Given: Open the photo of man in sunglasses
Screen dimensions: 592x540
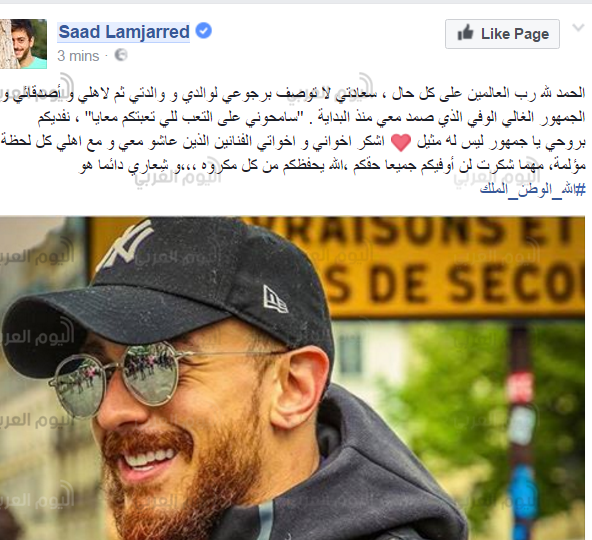Looking at the screenshot, I should pos(293,378).
